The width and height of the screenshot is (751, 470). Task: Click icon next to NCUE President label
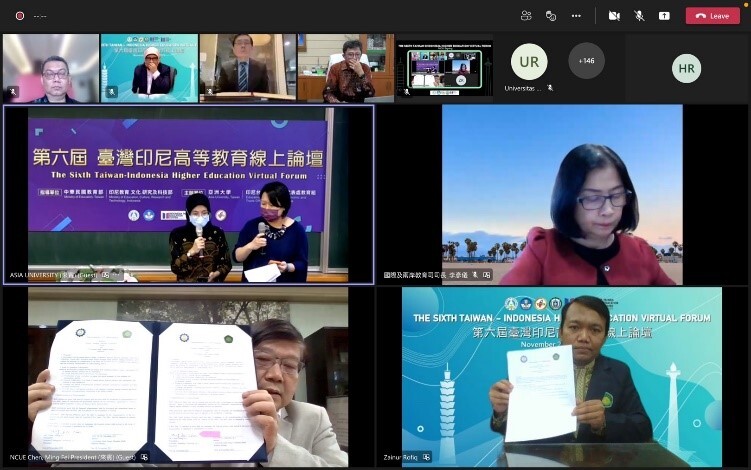point(144,457)
